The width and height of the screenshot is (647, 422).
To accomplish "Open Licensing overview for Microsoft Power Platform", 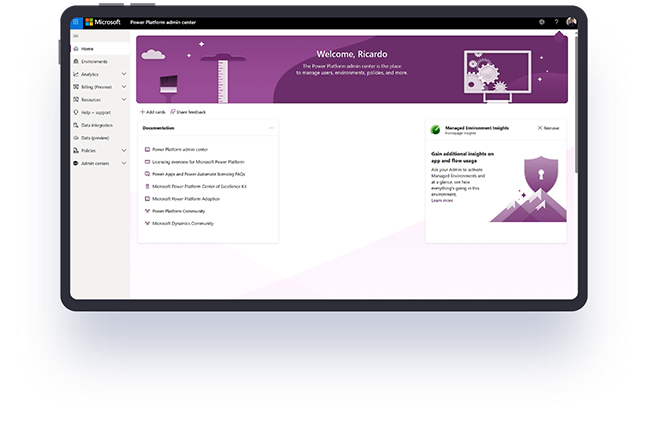I will tap(198, 162).
